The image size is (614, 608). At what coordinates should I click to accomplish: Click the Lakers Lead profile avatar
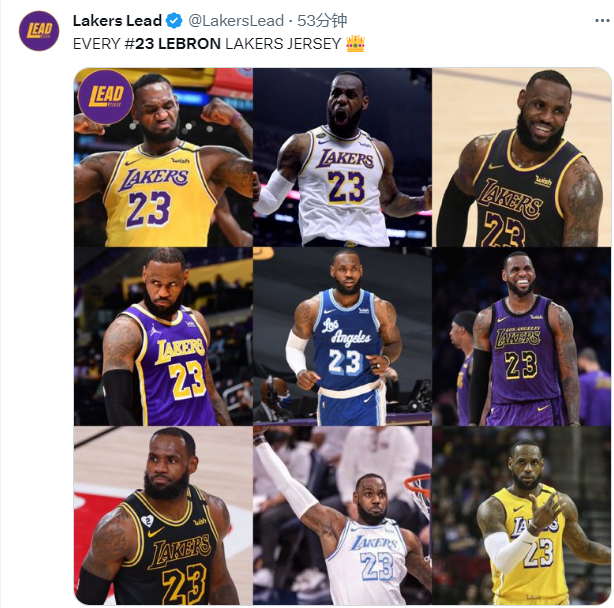click(x=39, y=30)
